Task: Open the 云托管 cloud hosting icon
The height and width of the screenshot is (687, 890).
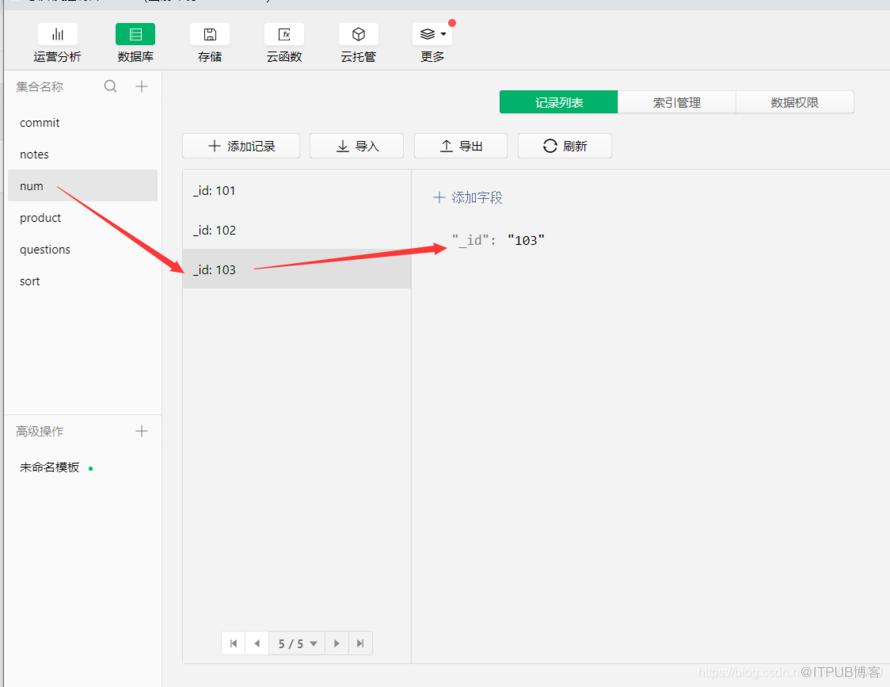Action: 358,35
